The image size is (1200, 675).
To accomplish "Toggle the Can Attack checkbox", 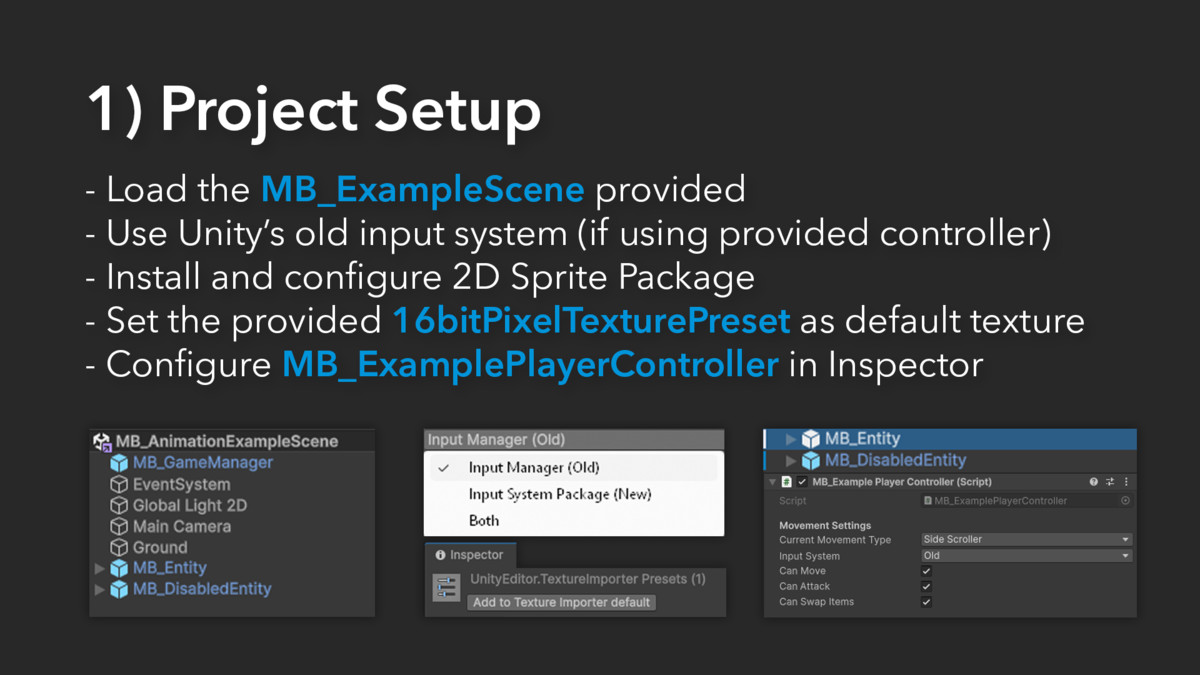I will 927,587.
